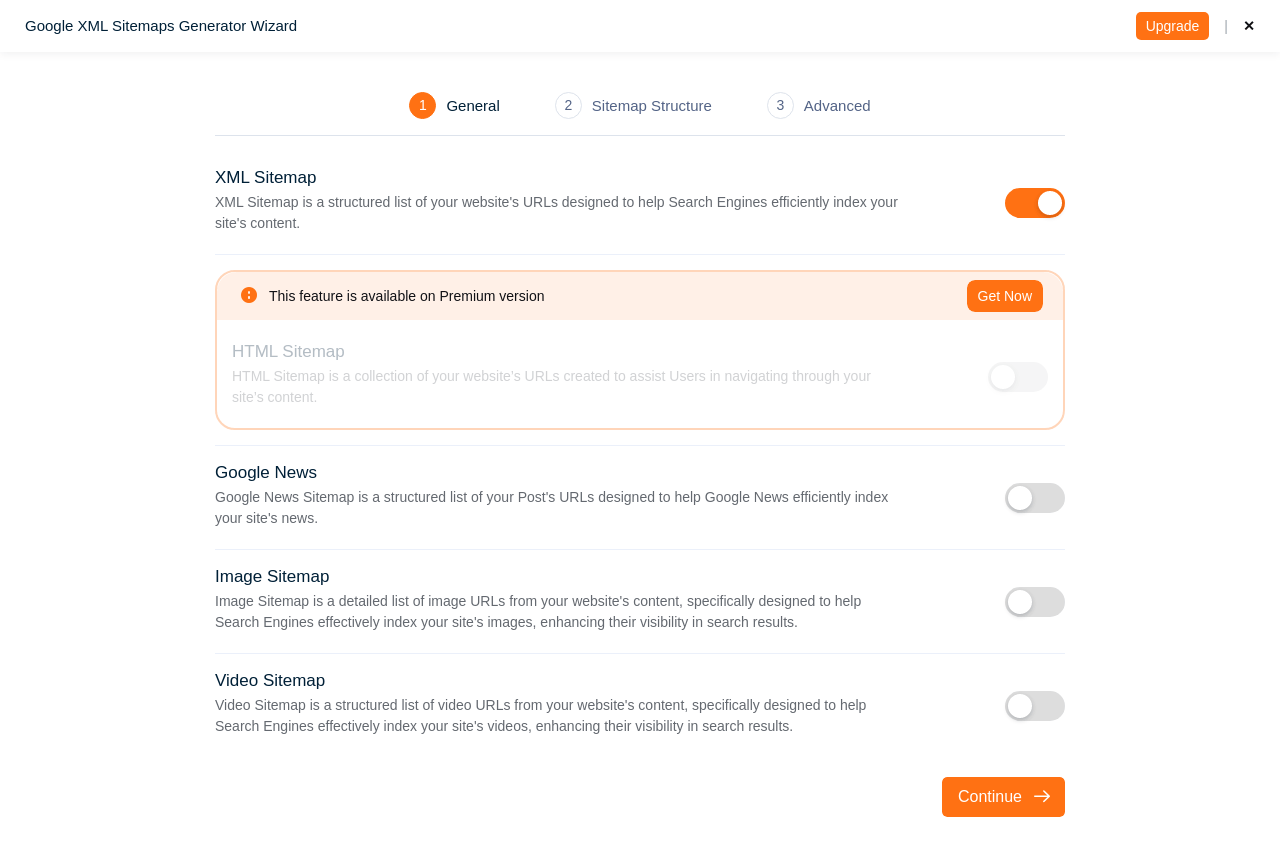Enable the Google News toggle
1280x857 pixels.
(x=1034, y=498)
